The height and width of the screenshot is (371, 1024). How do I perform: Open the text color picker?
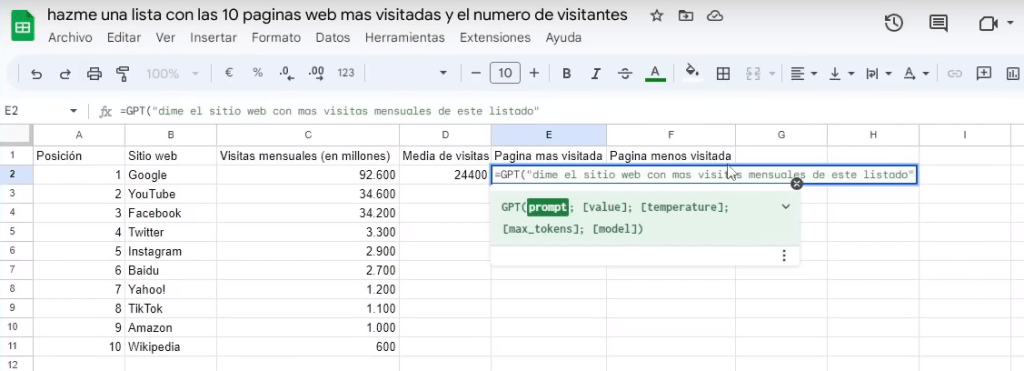tap(655, 74)
